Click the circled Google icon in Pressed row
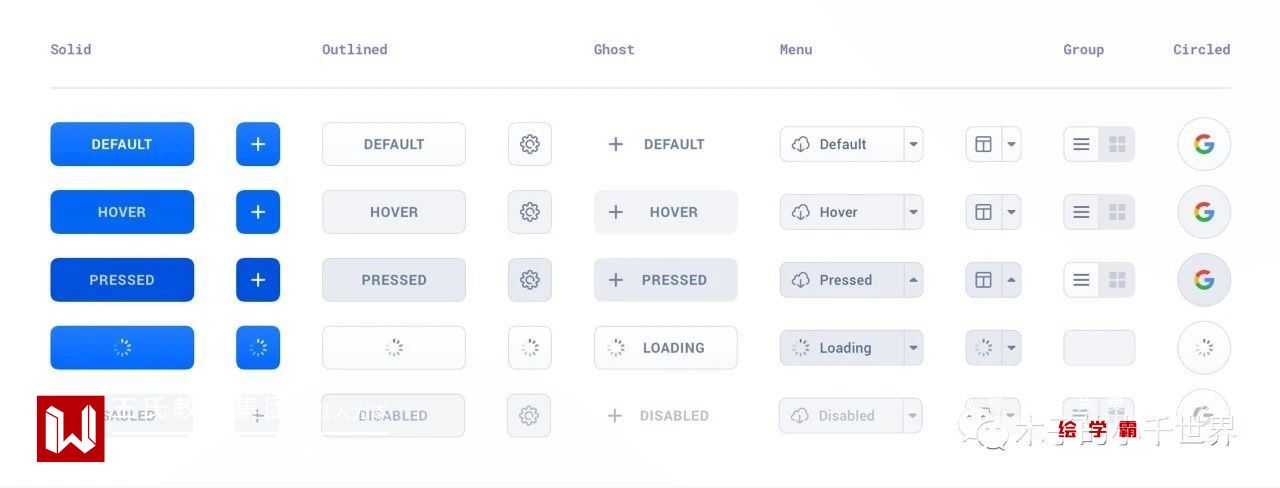This screenshot has width=1280, height=488. (x=1204, y=280)
